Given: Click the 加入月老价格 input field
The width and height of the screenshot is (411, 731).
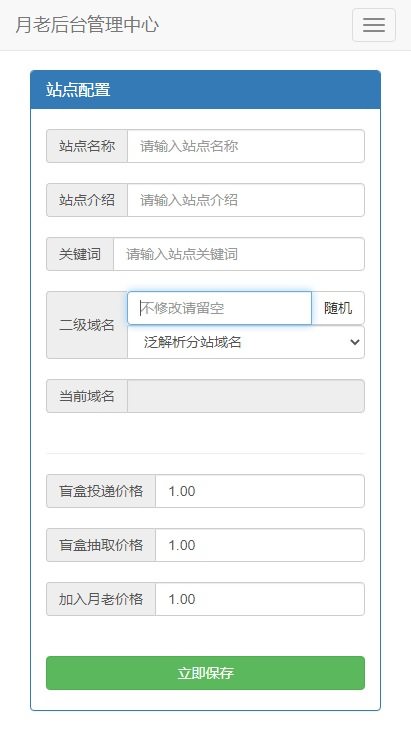Looking at the screenshot, I should [x=260, y=599].
